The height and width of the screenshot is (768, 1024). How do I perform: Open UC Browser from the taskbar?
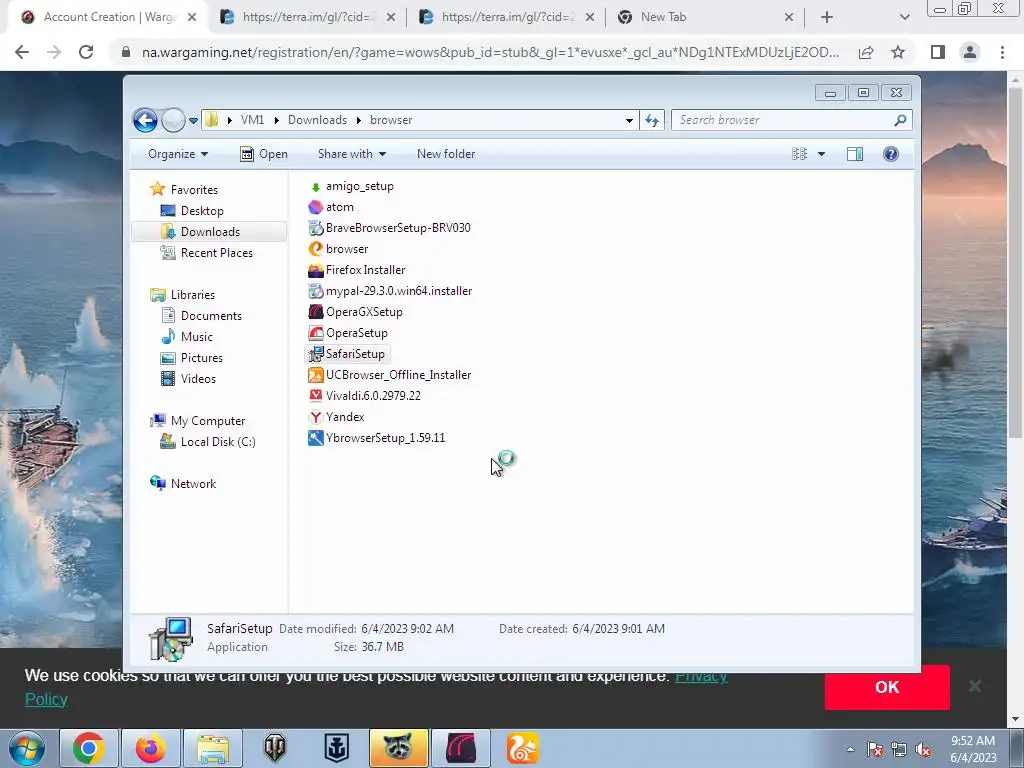pyautogui.click(x=522, y=748)
